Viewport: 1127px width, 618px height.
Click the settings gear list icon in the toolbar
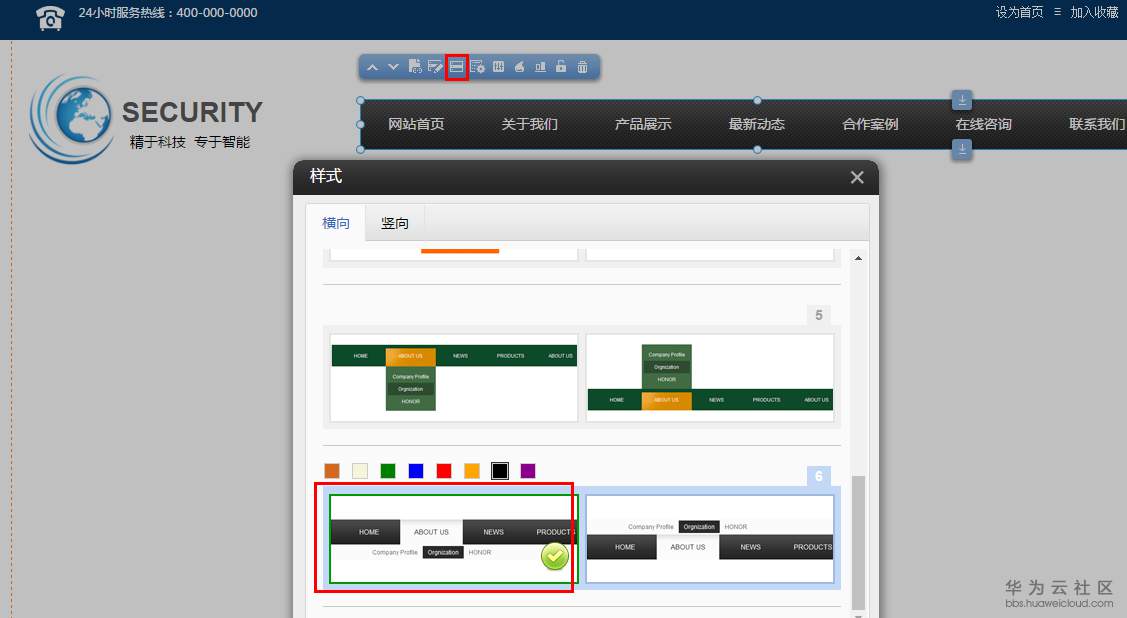(477, 67)
